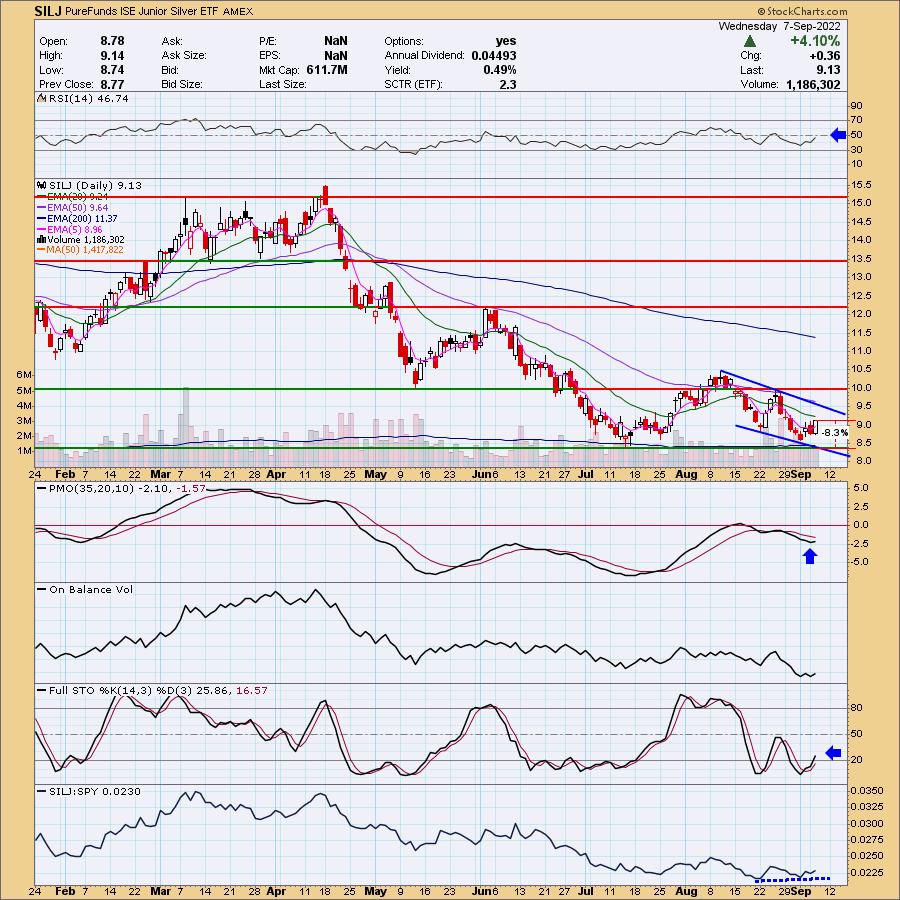Select the Low value 8.74
Image resolution: width=900 pixels, height=900 pixels.
point(112,69)
